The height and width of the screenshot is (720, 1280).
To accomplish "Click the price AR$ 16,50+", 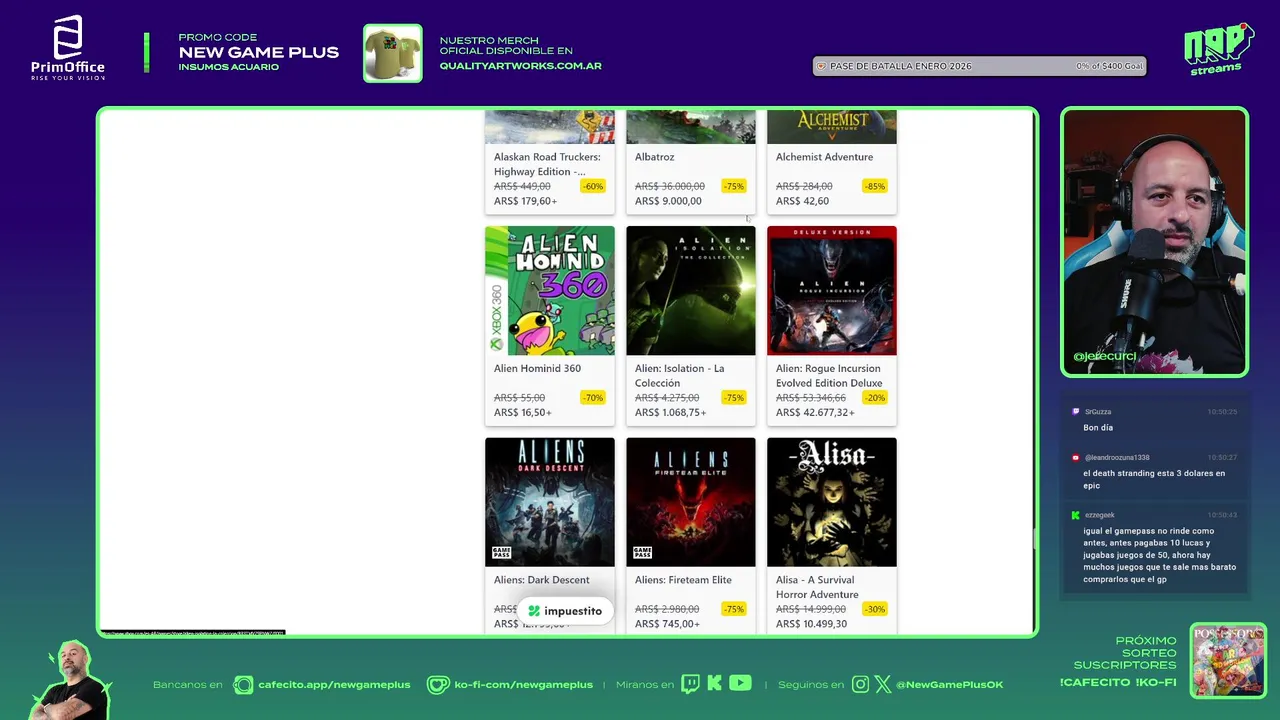I will coord(522,413).
